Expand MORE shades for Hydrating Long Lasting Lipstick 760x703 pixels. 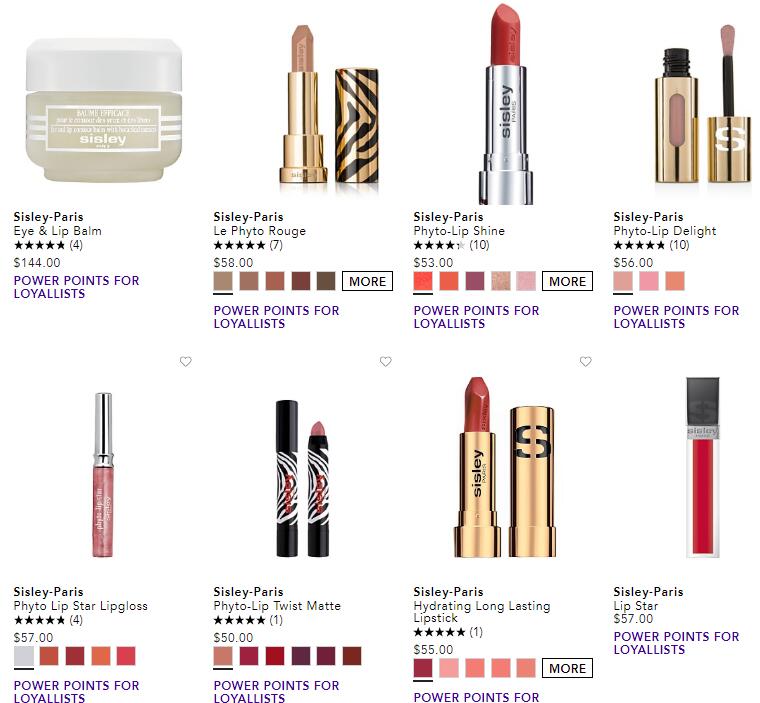coord(567,668)
